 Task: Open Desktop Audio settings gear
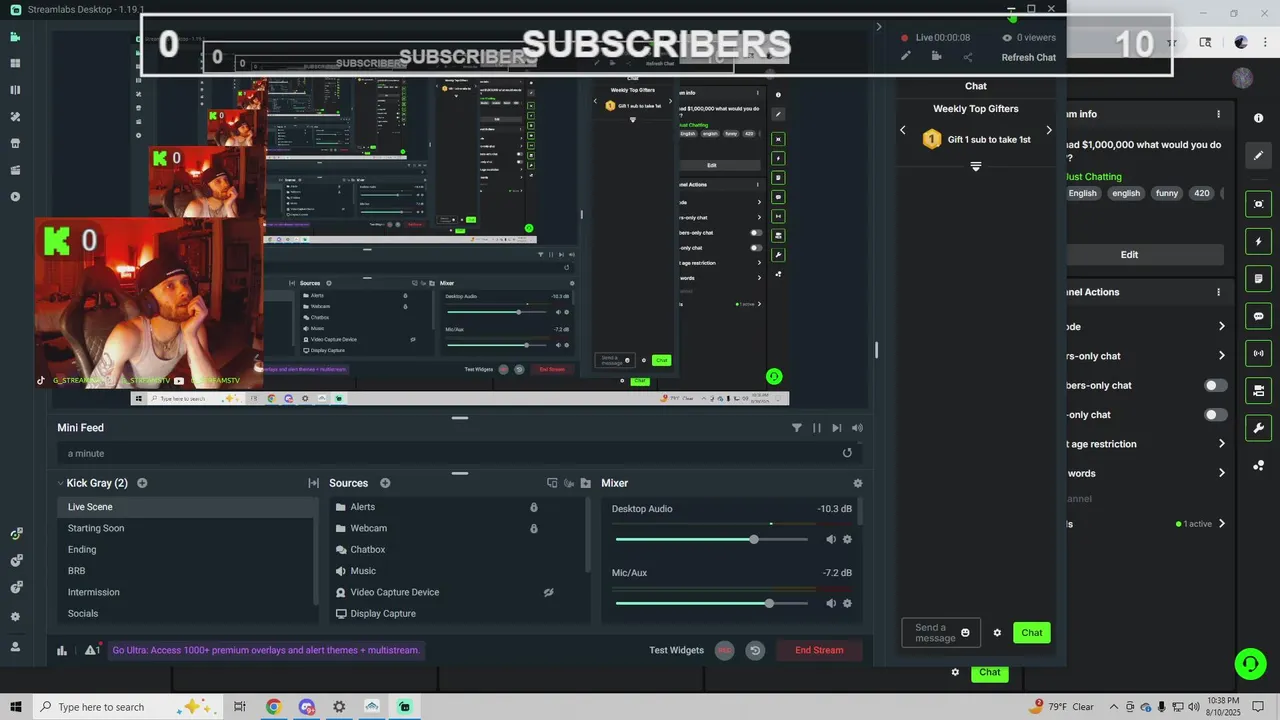[847, 539]
